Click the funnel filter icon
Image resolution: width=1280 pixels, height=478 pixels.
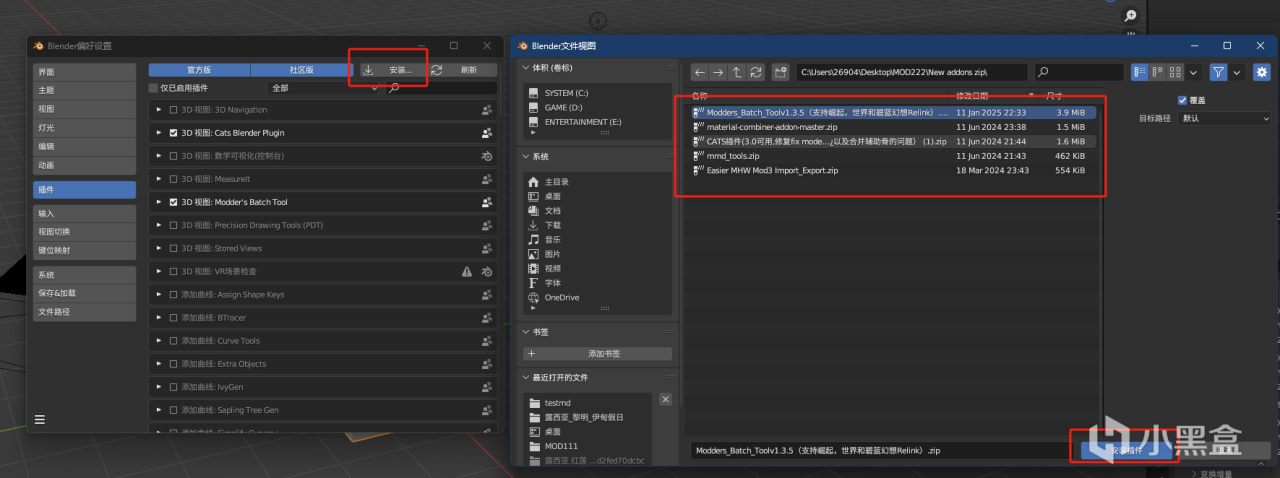coord(1218,72)
